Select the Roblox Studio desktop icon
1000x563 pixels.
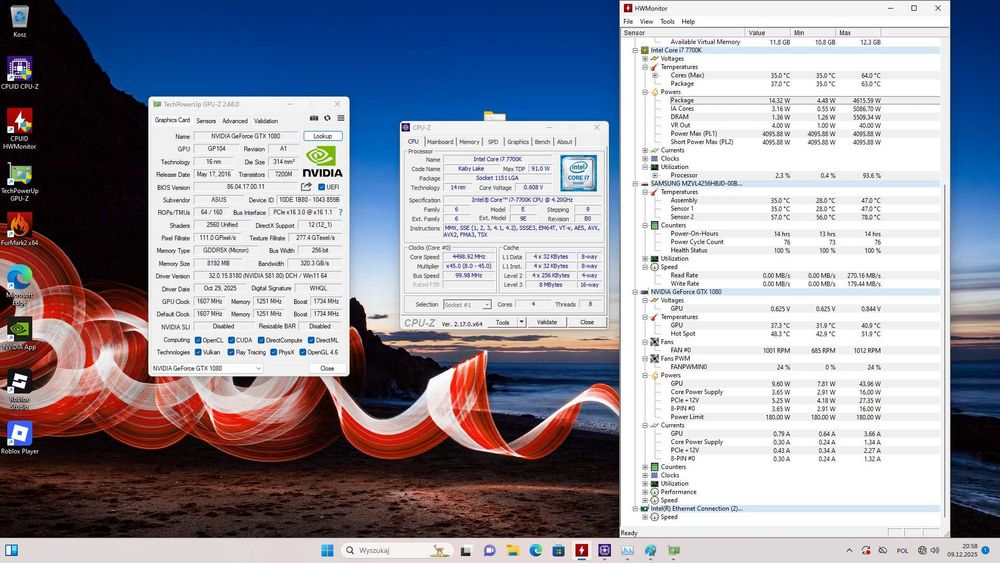pos(20,390)
